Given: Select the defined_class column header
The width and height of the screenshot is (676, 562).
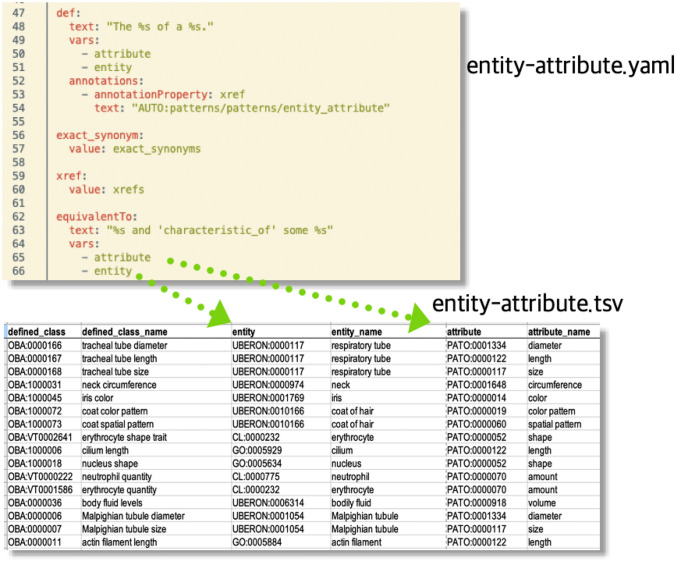Looking at the screenshot, I should pyautogui.click(x=36, y=331).
